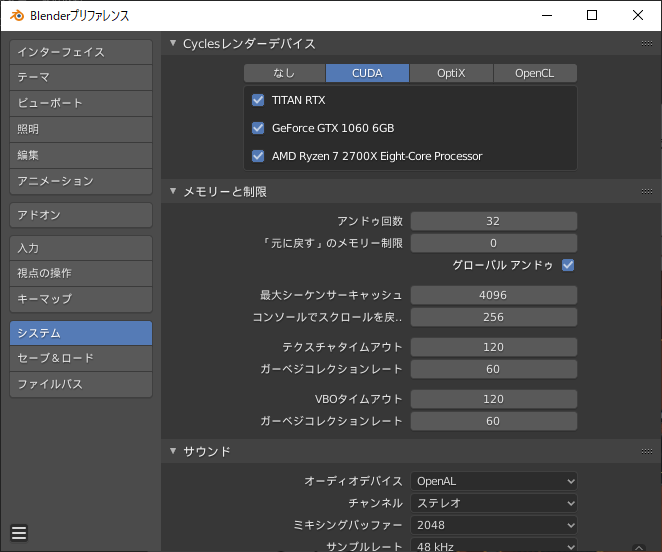Click the Cyclesレンダーデバイス panel title
Viewport: 662px width, 552px height.
(x=249, y=44)
